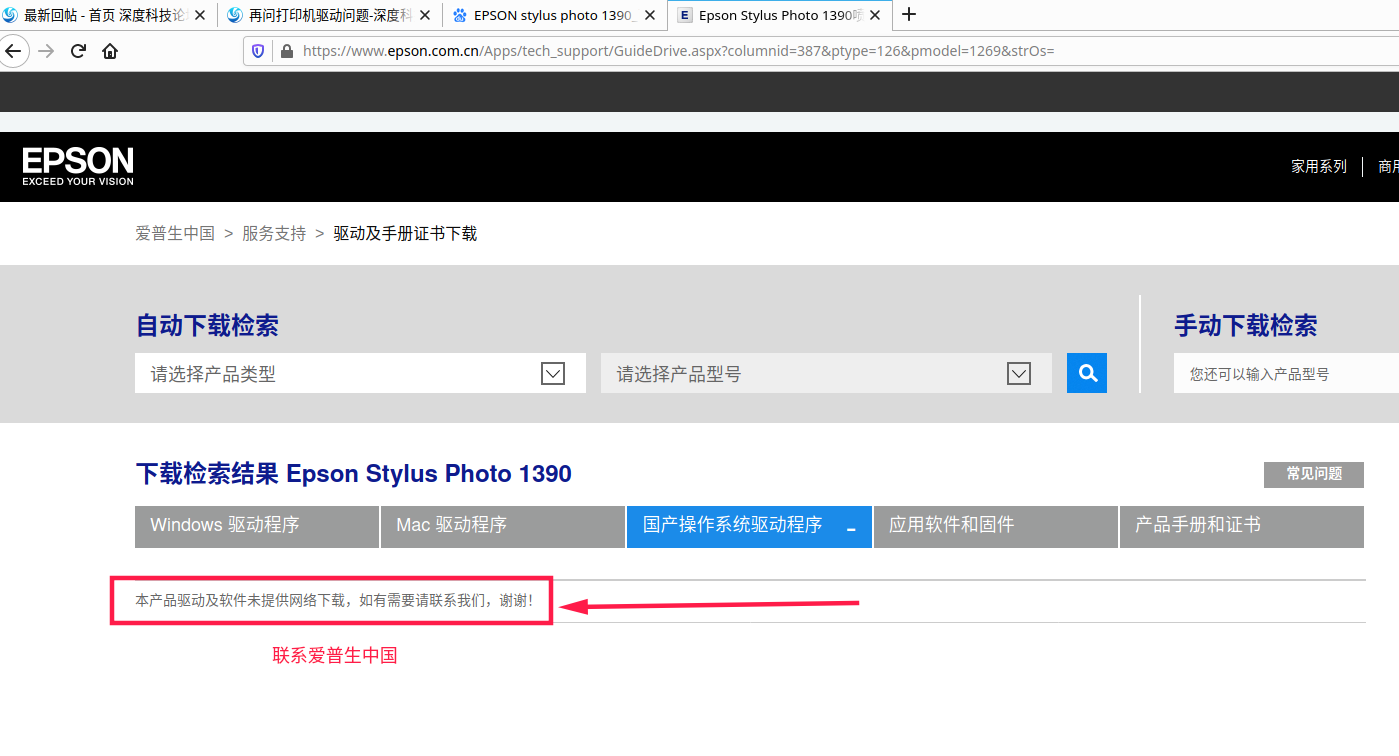The image size is (1399, 756).
Task: Close the Epson Stylus Photo 1390 tab
Action: point(875,15)
